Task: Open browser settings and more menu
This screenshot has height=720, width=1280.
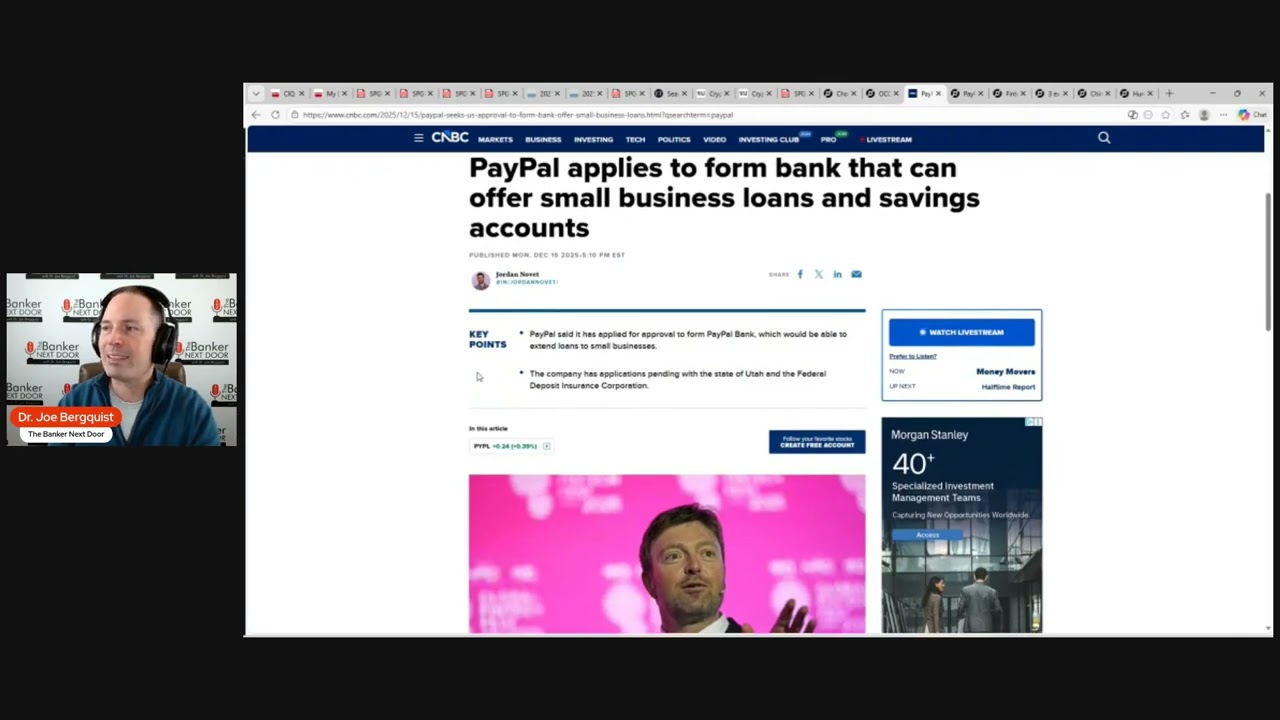Action: pyautogui.click(x=1223, y=115)
